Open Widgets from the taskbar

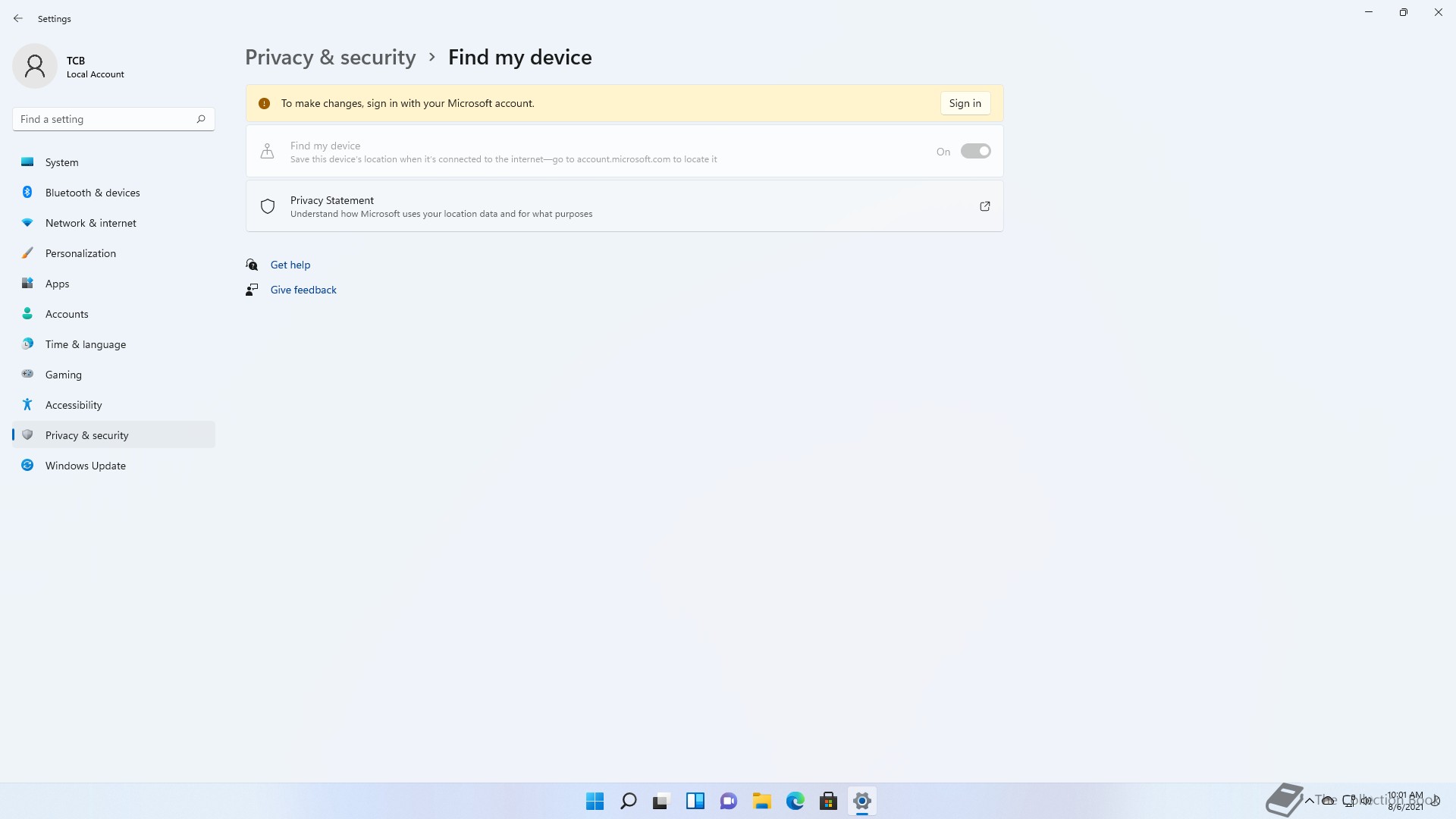[695, 801]
